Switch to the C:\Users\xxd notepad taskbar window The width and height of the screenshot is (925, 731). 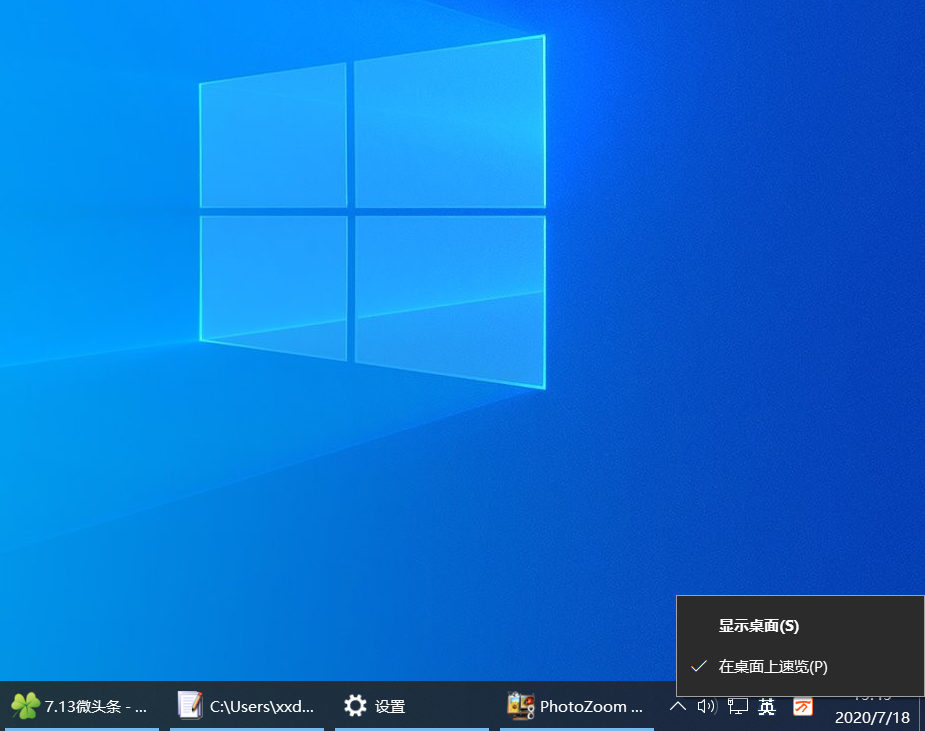click(247, 706)
